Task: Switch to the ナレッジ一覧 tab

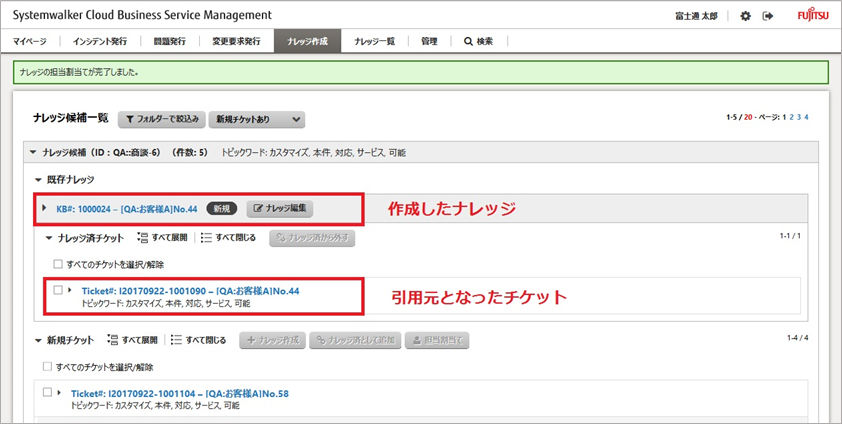Action: click(x=375, y=42)
